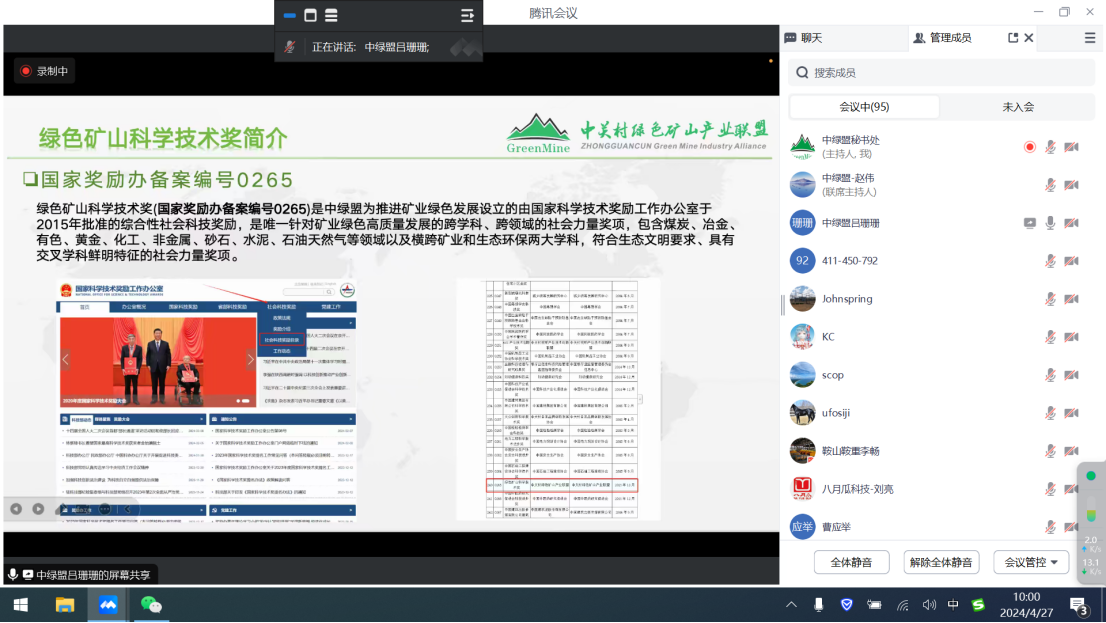Click muted microphone icon for 曹应举
The height and width of the screenshot is (623, 1106).
tap(1050, 527)
